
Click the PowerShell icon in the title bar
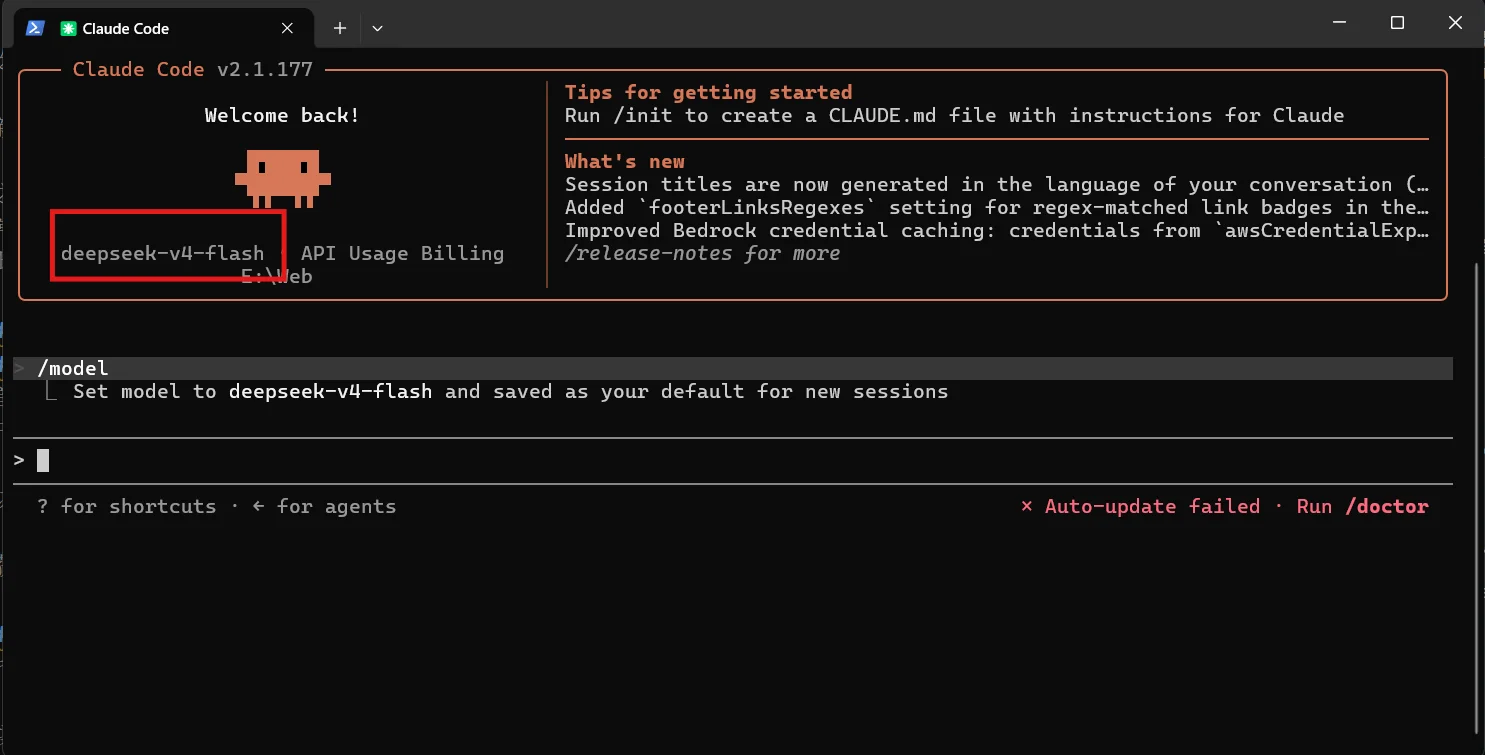[35, 28]
